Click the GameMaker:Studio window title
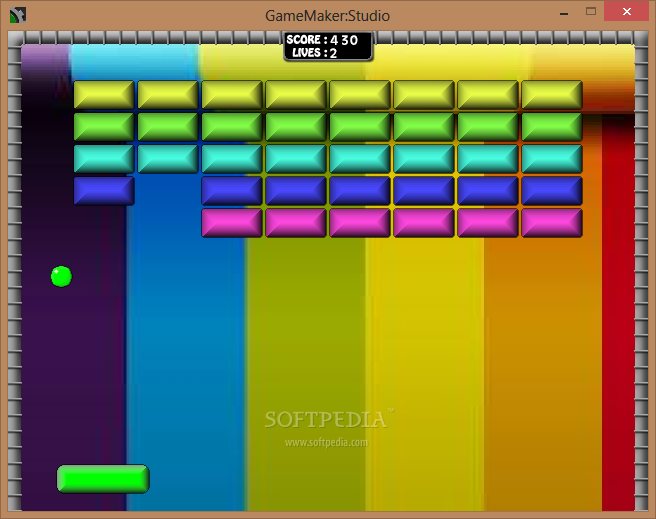Viewport: 656px width, 519px height. click(328, 16)
